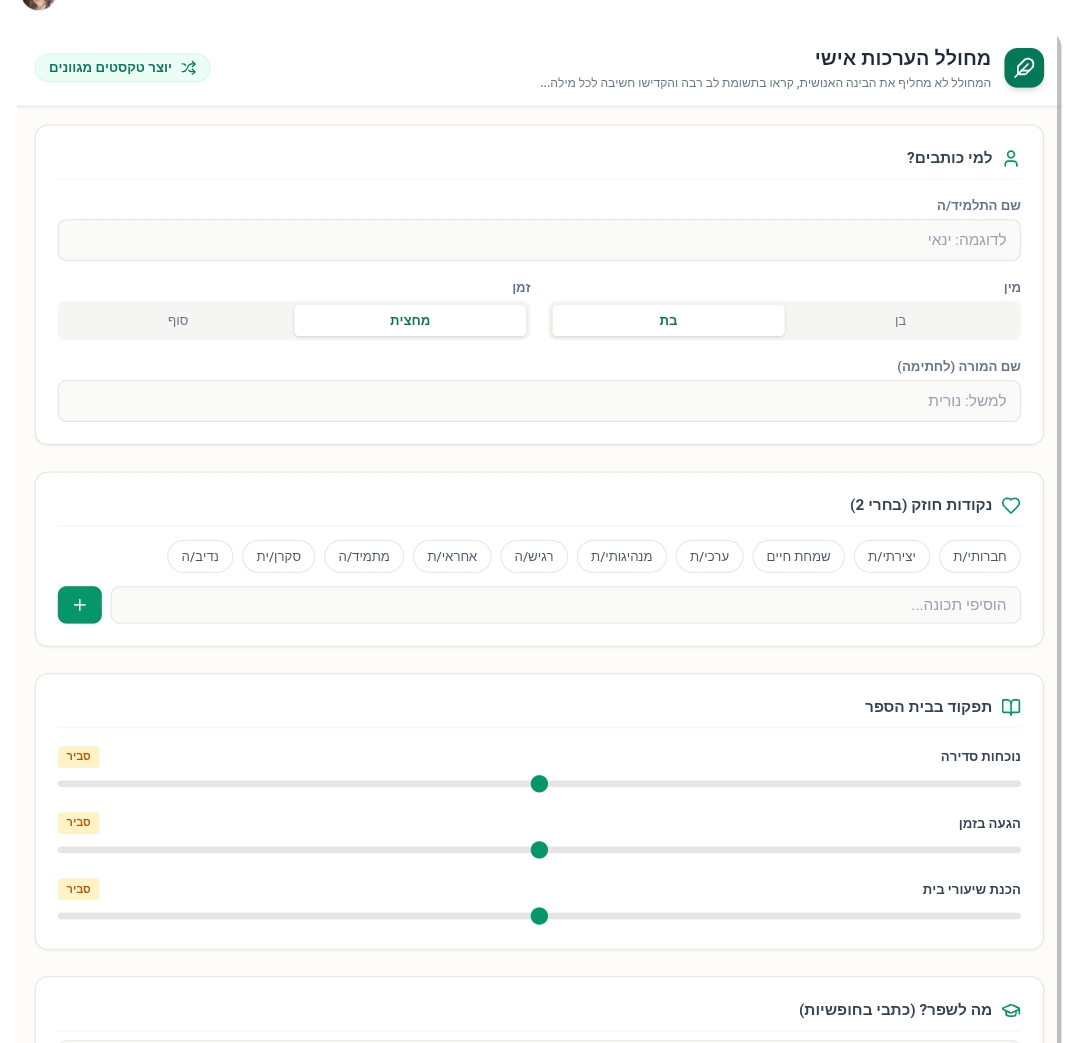Image resolution: width=1078 pixels, height=1043 pixels.
Task: Click the יוצר טקסטים מגוונים button
Action: 122,68
